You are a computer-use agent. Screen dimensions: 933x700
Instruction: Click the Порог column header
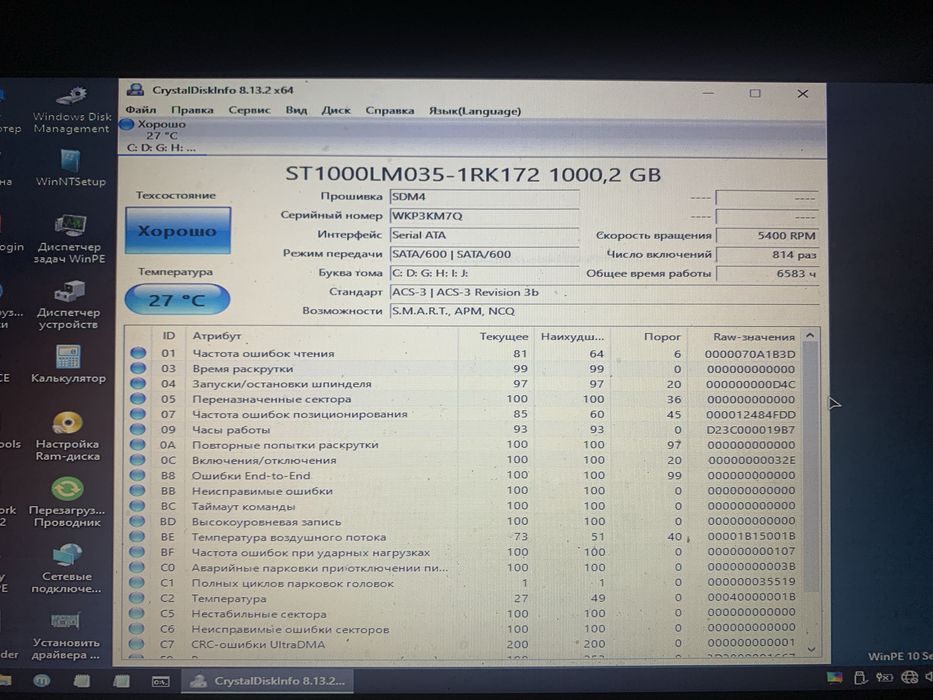(x=662, y=337)
